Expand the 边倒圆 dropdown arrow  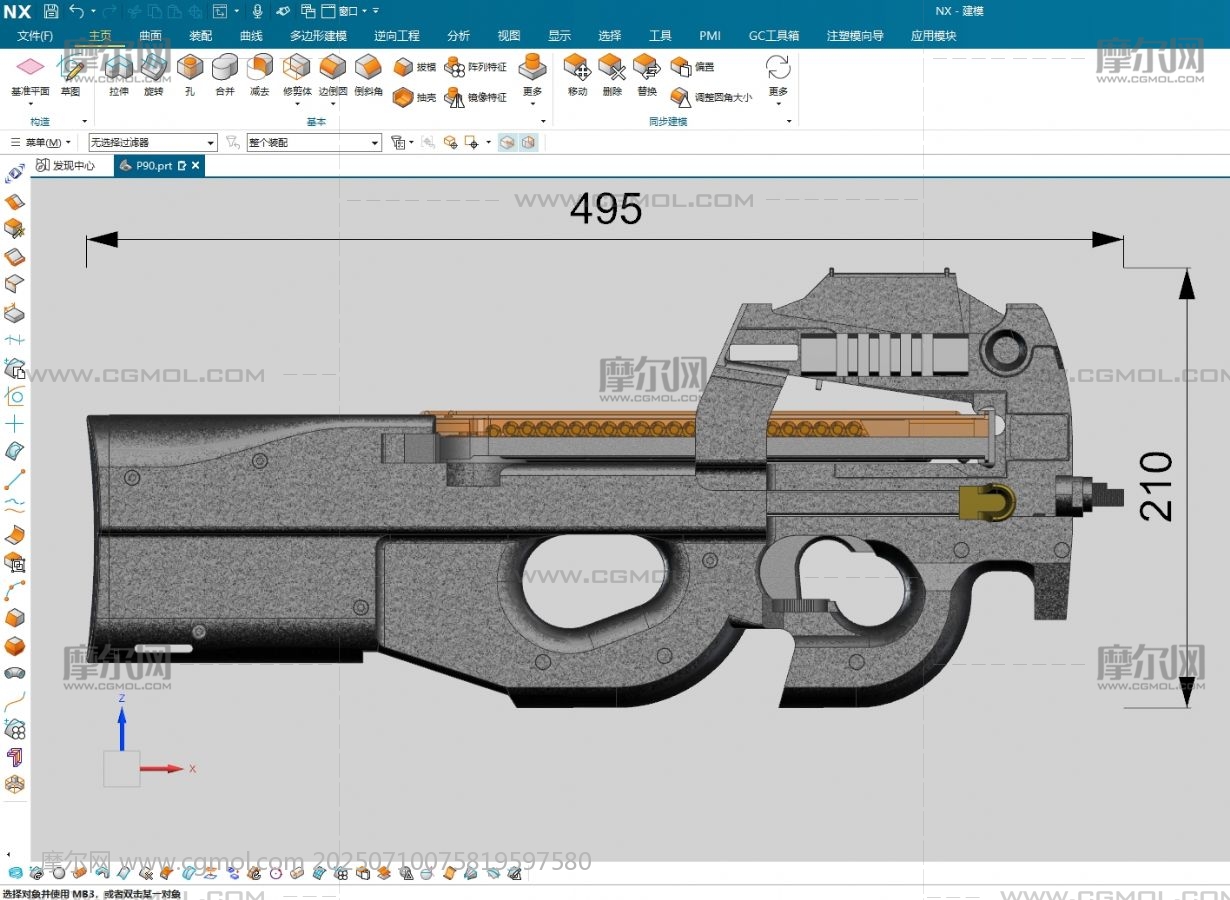click(x=332, y=103)
